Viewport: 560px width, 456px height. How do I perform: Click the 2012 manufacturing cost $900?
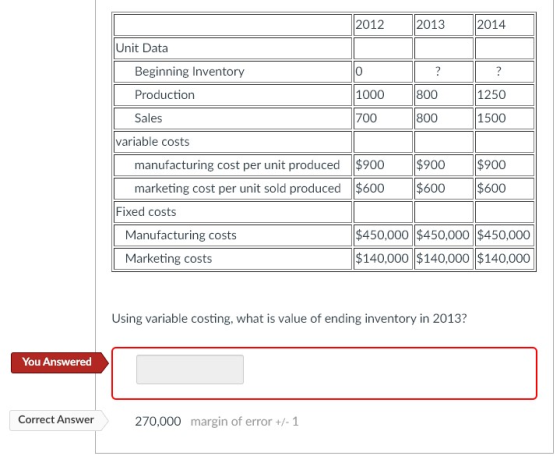[370, 165]
